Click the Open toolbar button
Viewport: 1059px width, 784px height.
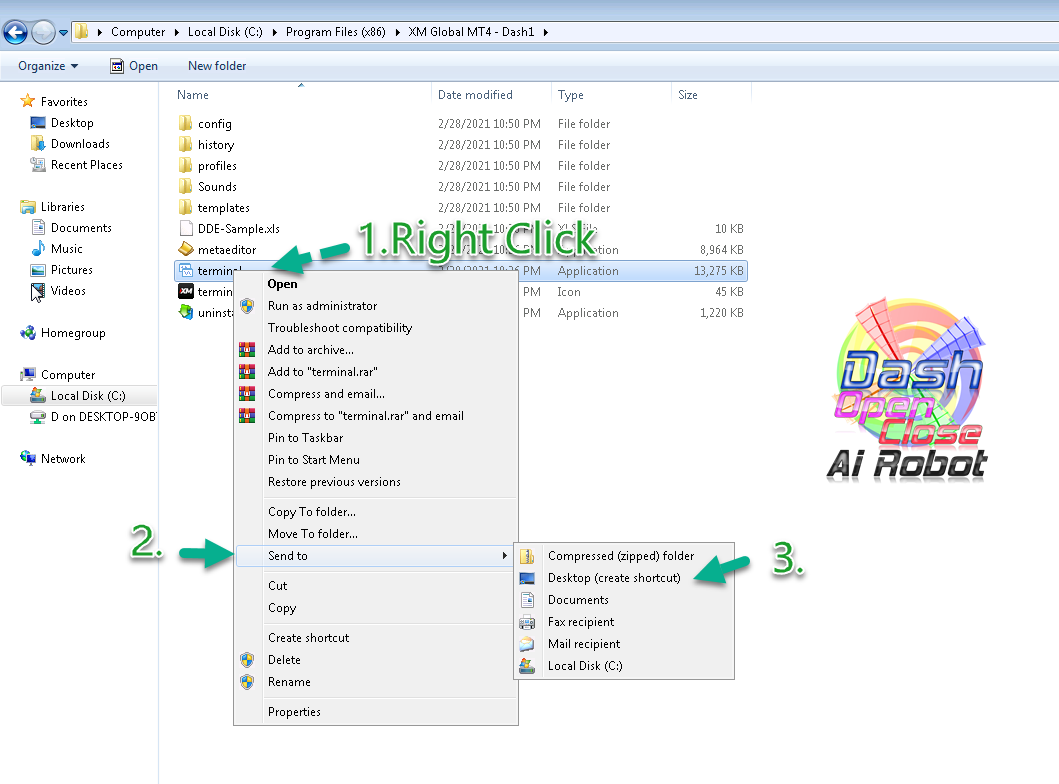click(134, 66)
